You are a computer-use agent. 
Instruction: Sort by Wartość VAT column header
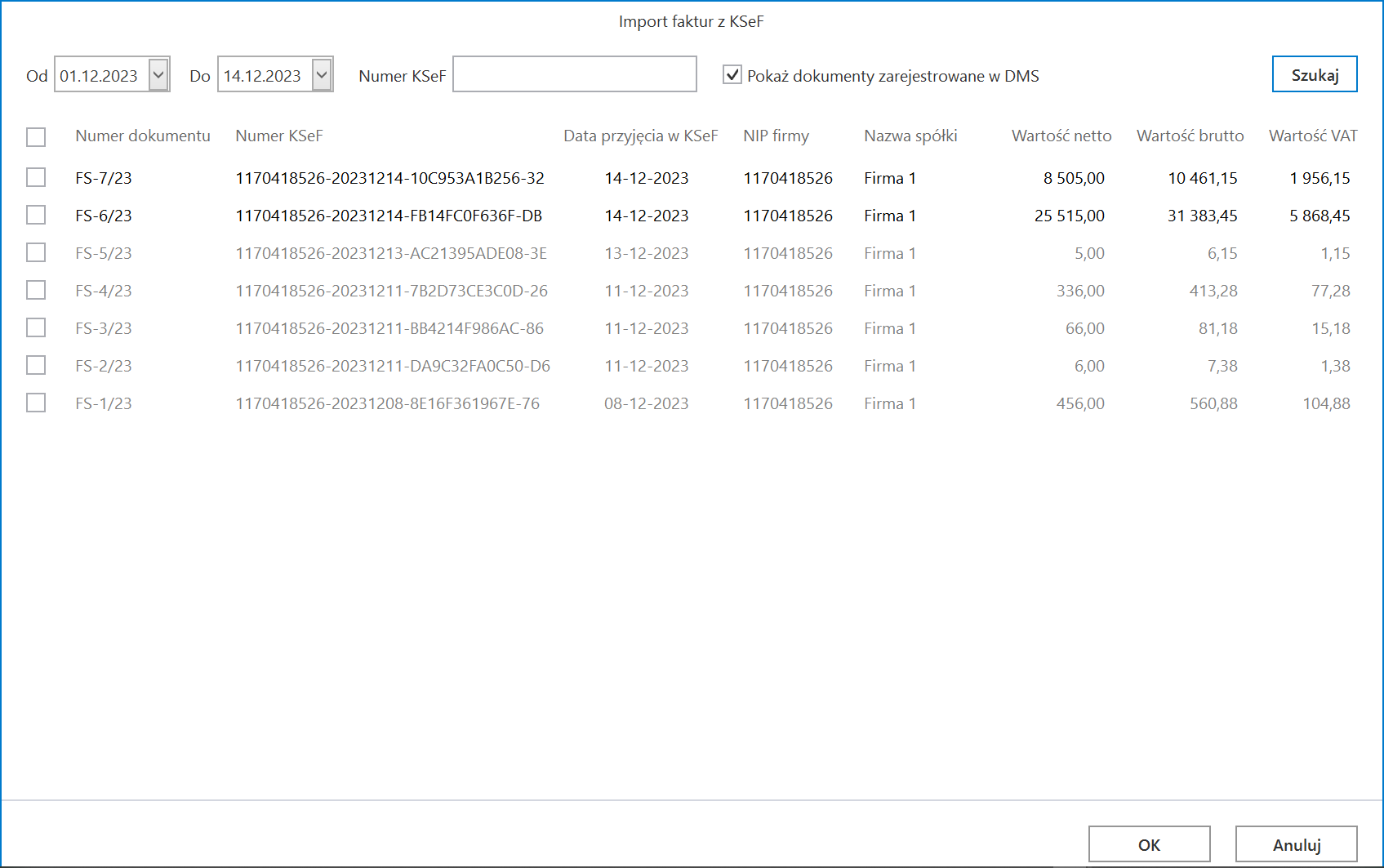(x=1313, y=136)
